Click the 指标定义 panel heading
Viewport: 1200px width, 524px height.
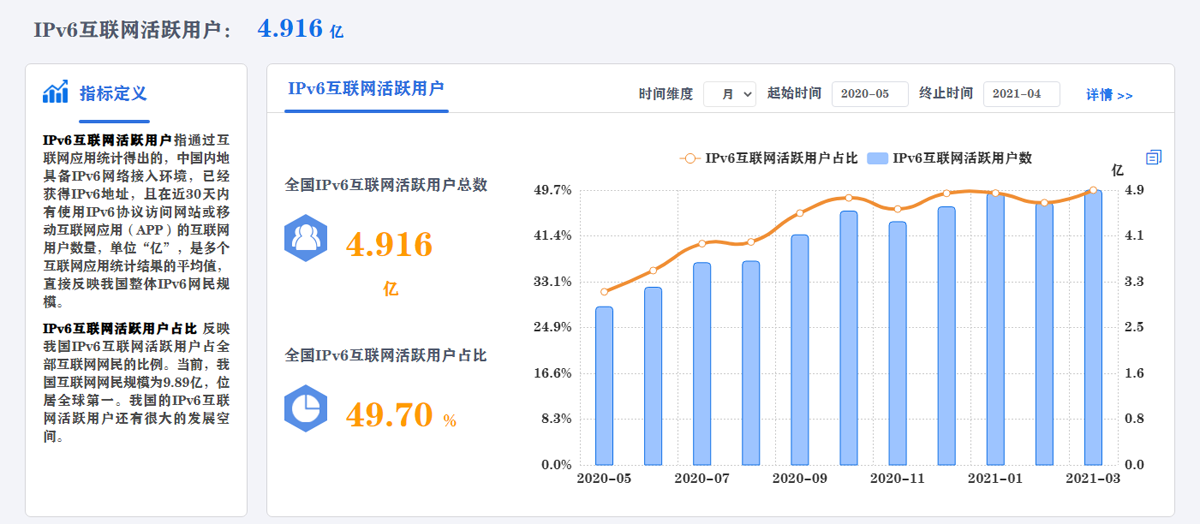pos(113,93)
